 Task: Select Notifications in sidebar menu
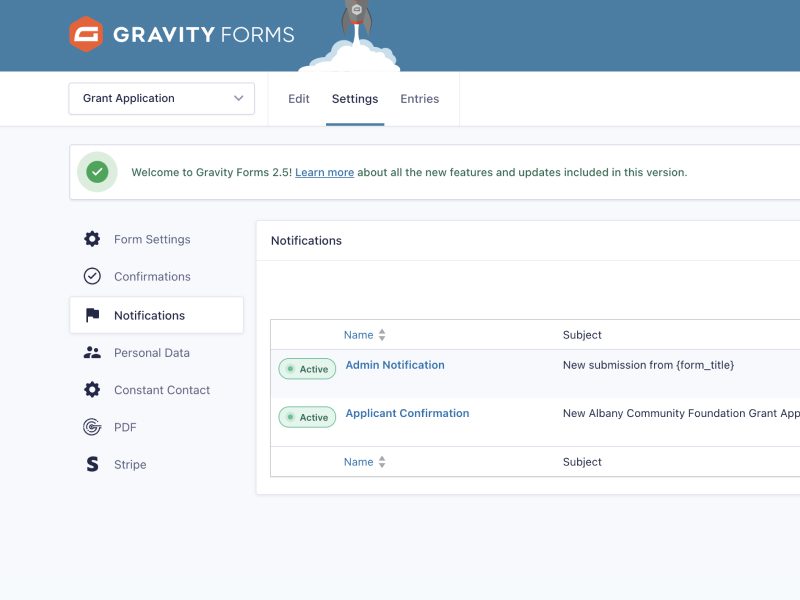156,315
